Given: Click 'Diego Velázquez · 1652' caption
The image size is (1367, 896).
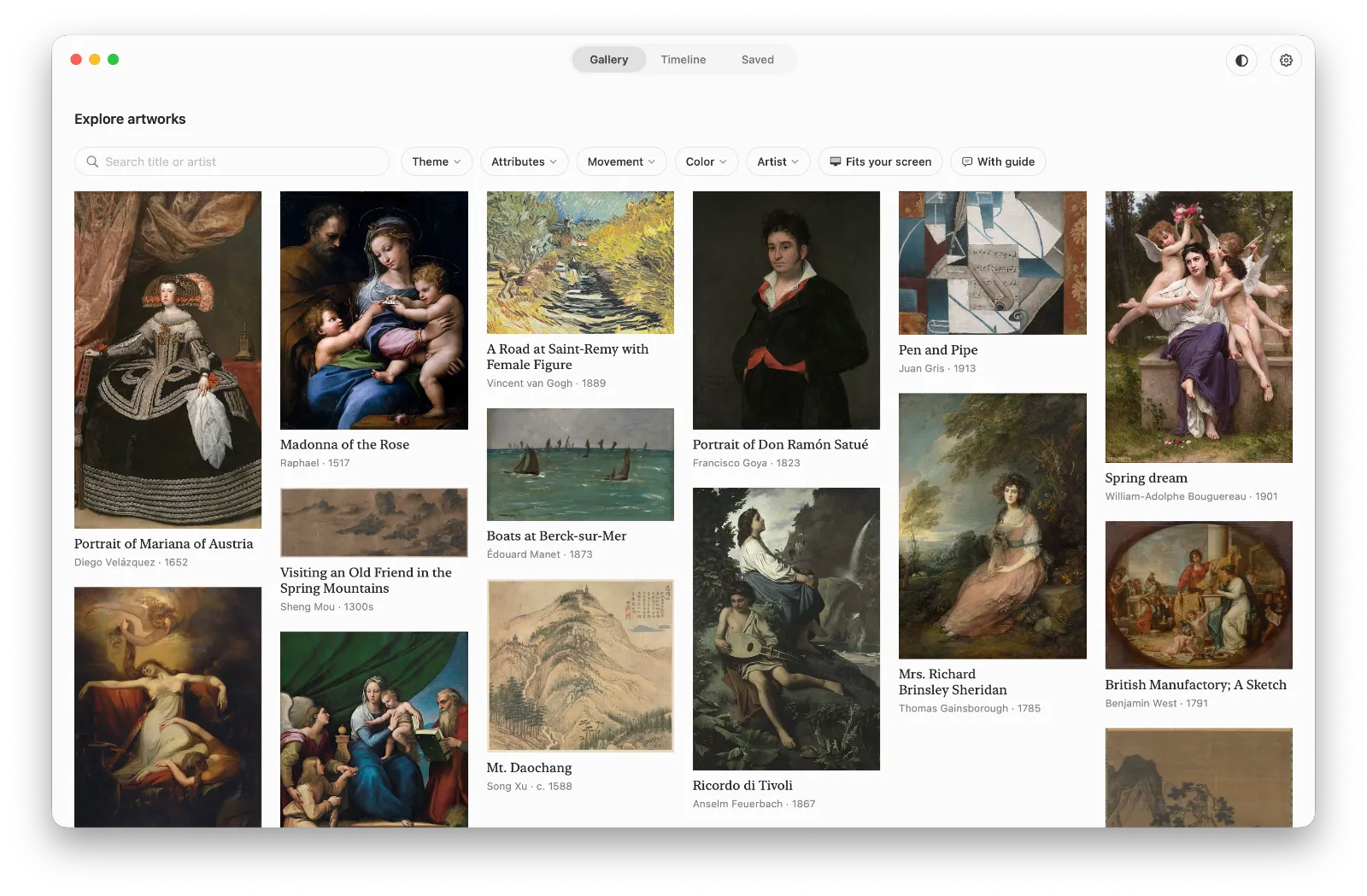Looking at the screenshot, I should click(x=131, y=562).
